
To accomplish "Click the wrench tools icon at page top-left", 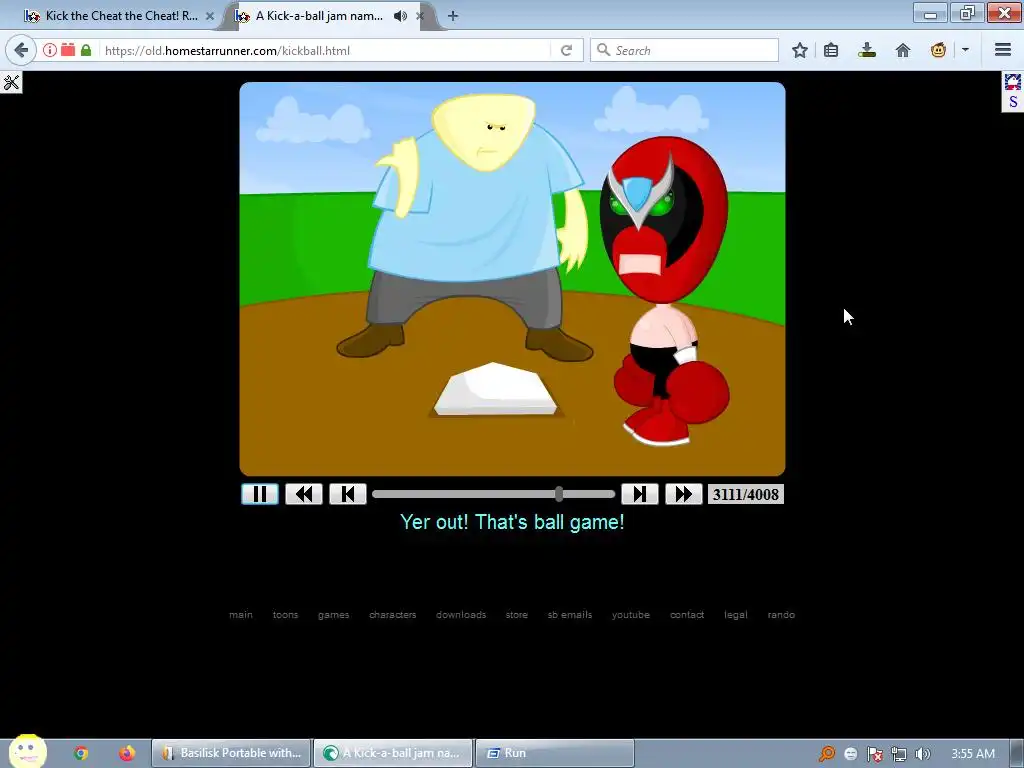I will click(11, 82).
